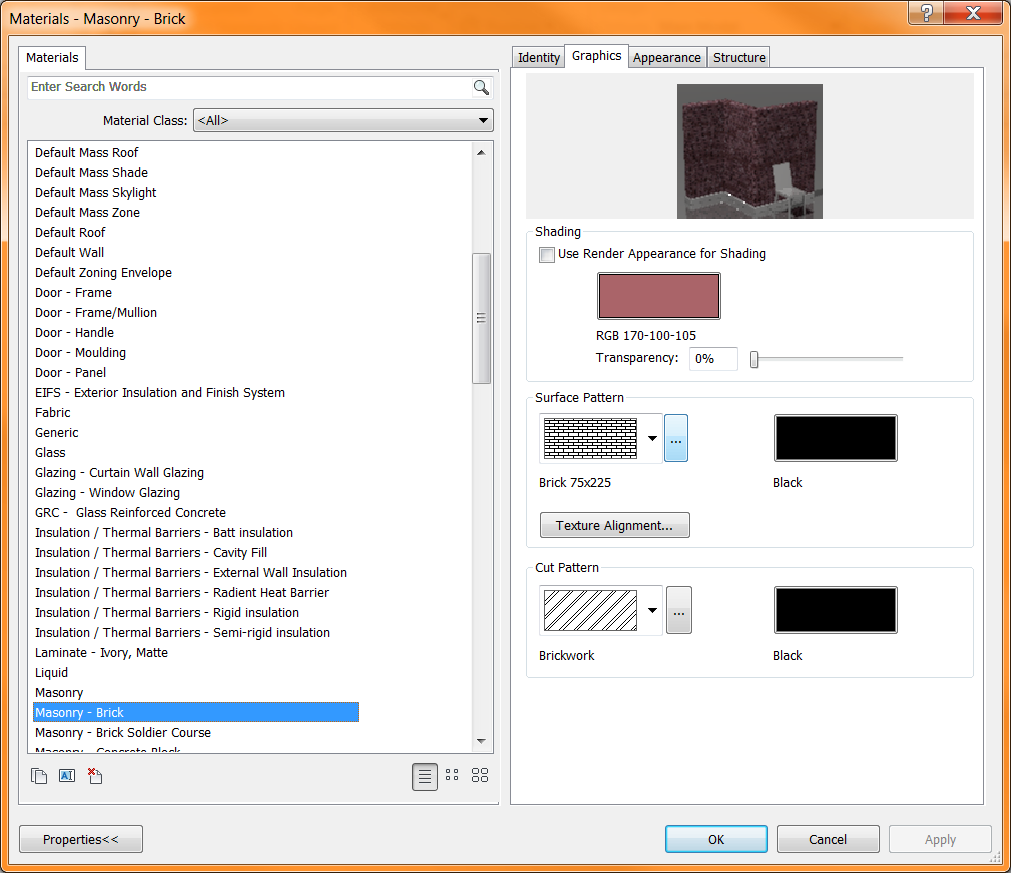Open the Identity tab
Screen dimensions: 1011x873
tap(538, 57)
